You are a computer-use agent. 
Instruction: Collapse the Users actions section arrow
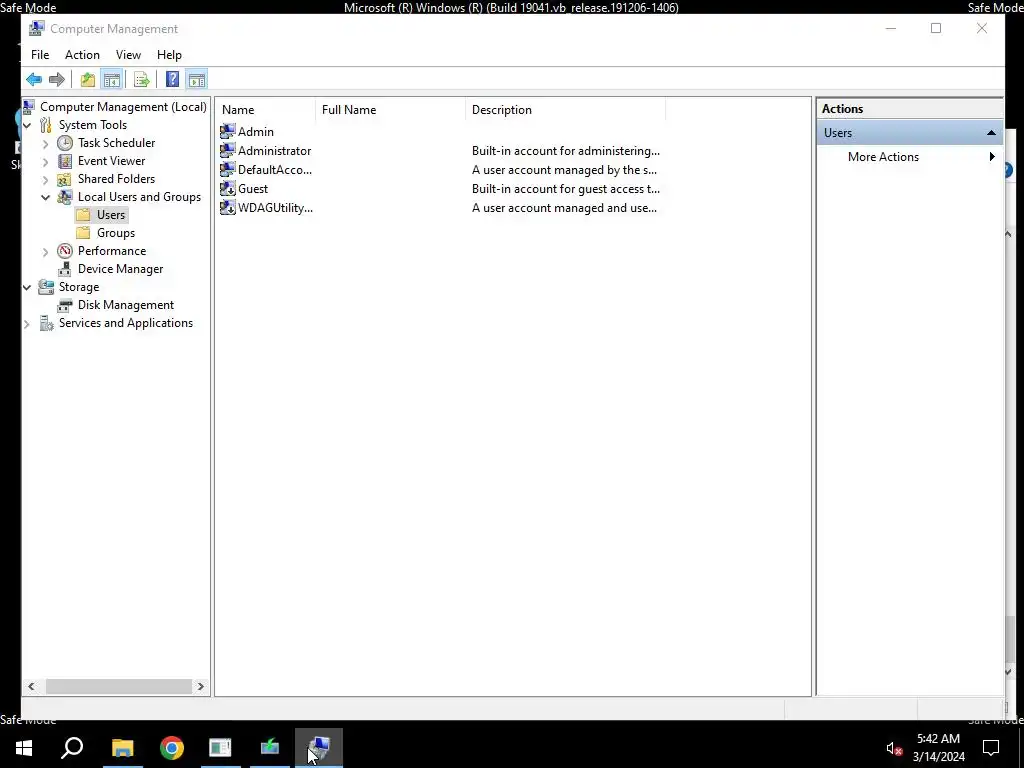(991, 133)
